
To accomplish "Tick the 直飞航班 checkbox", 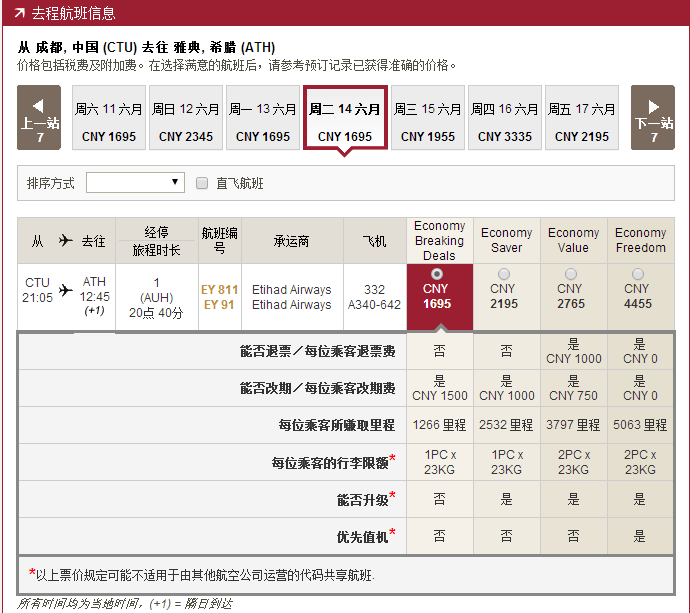I will pos(202,183).
